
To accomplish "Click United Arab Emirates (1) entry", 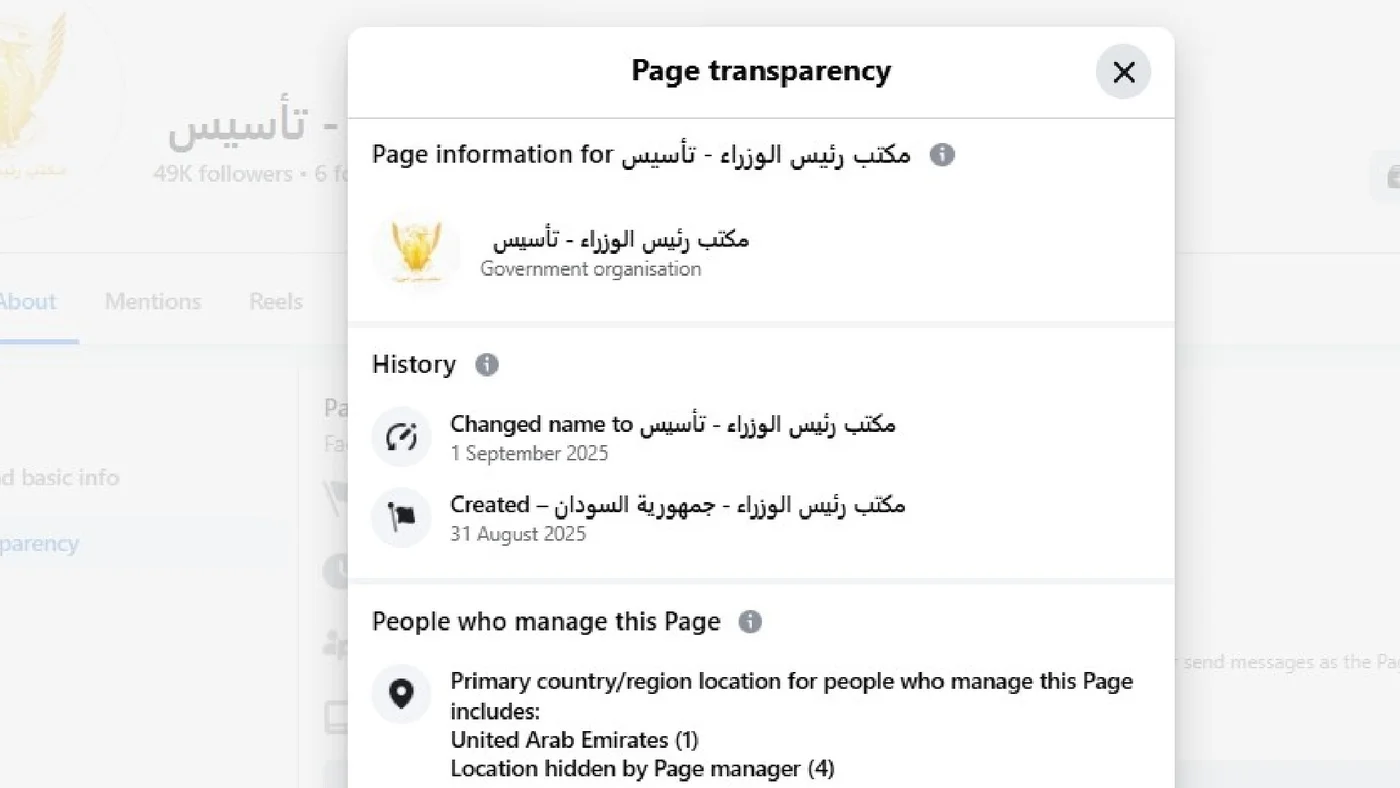I will [574, 740].
